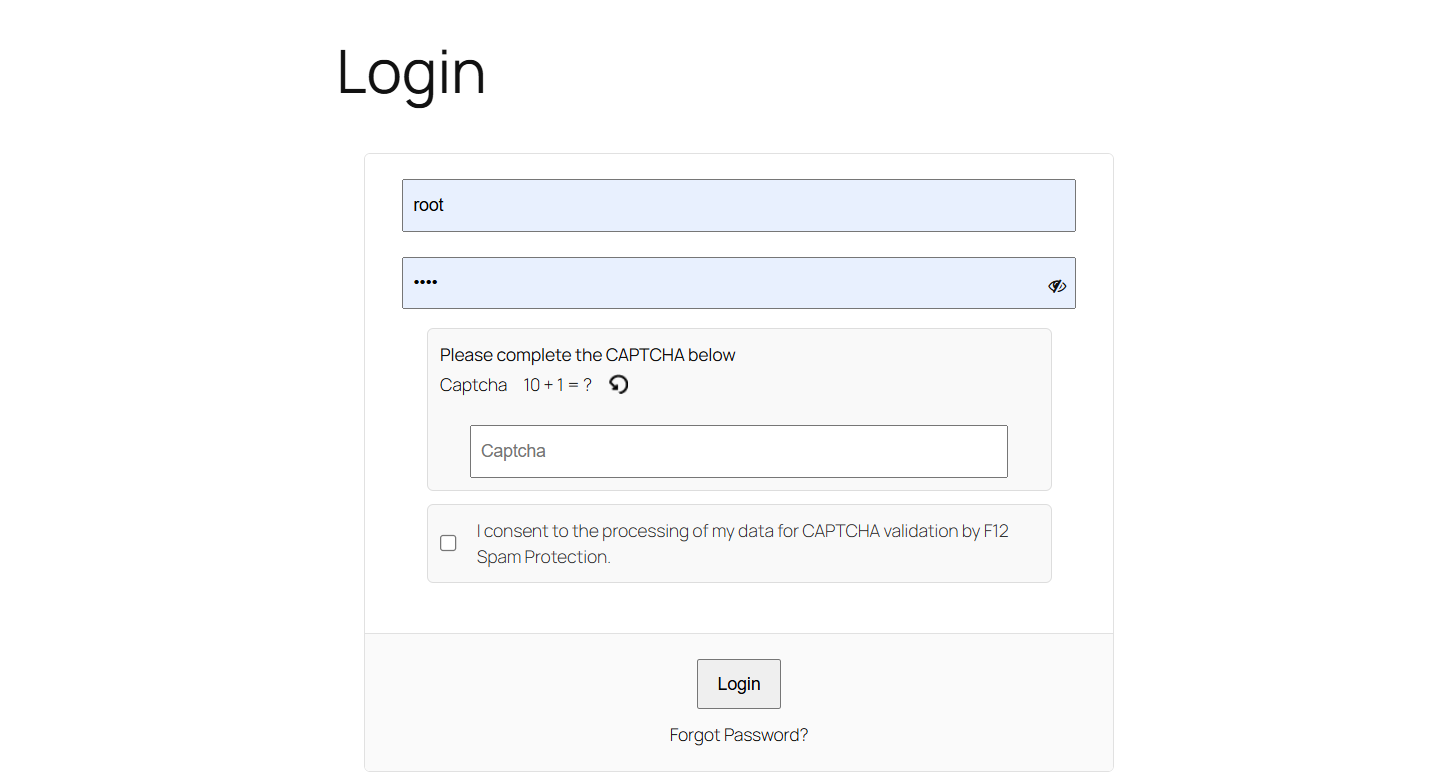The height and width of the screenshot is (781, 1455).
Task: Show the hidden password via eye icon
Action: pyautogui.click(x=1057, y=286)
